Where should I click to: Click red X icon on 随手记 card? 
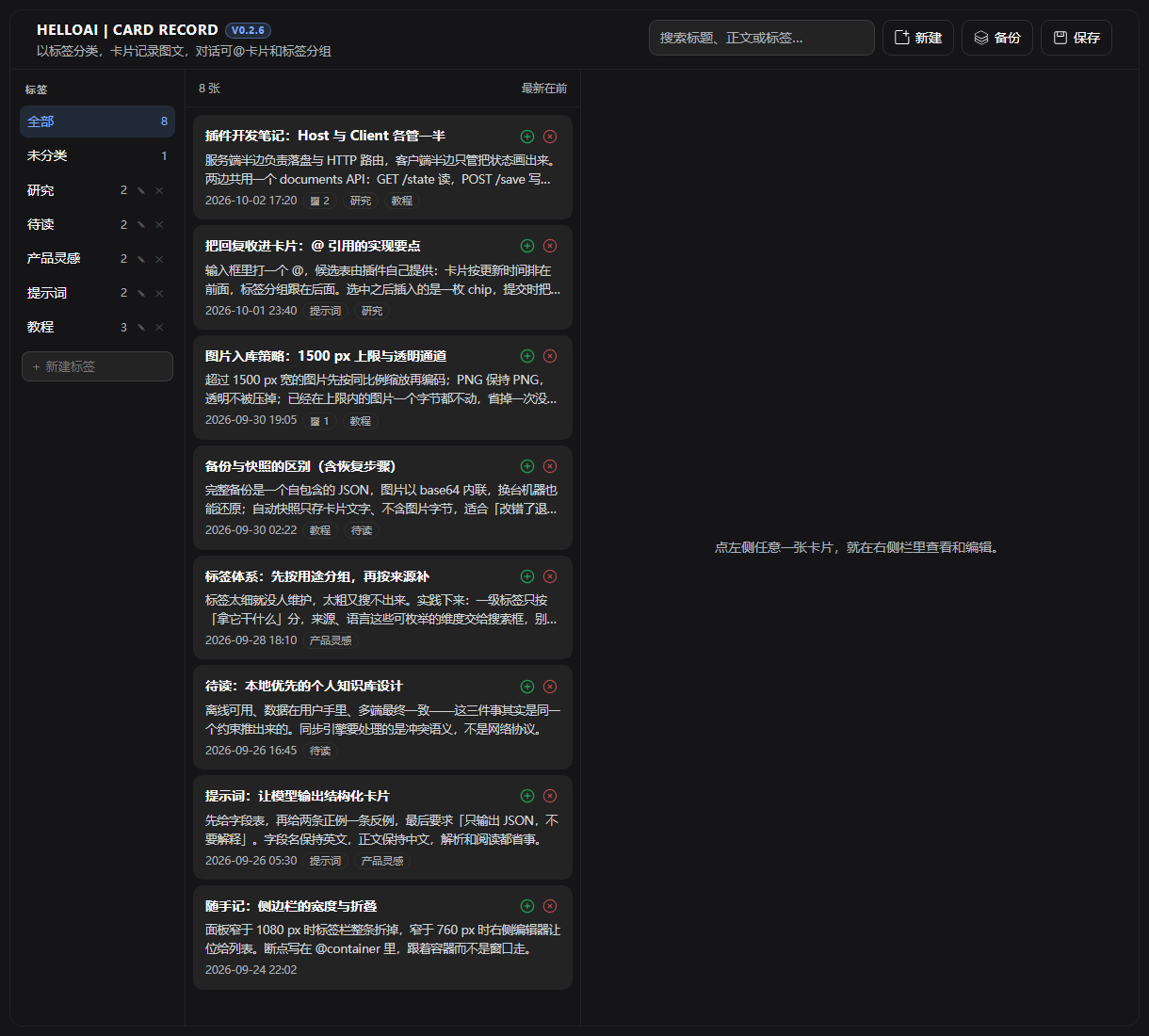[550, 906]
